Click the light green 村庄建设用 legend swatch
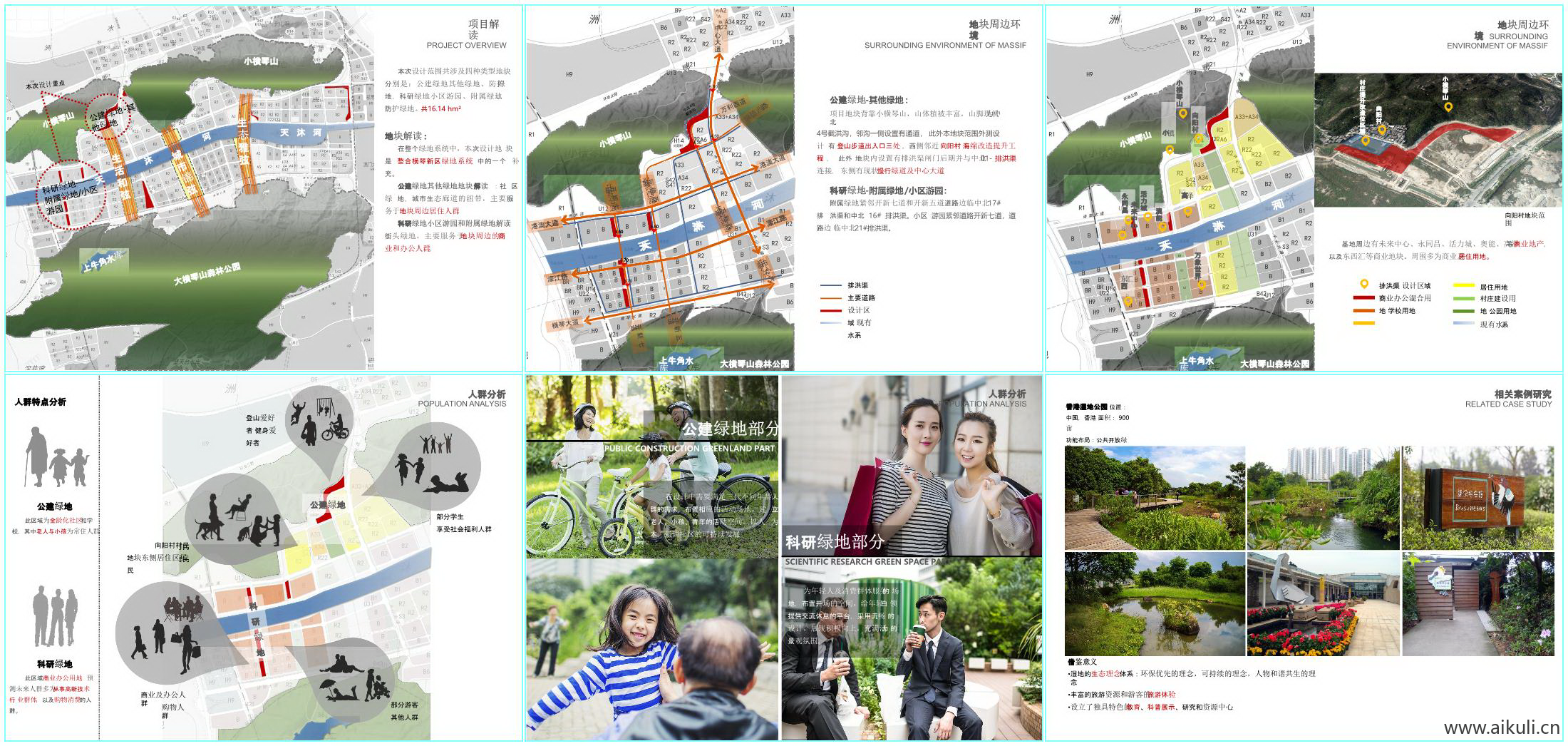Viewport: 1568px width, 746px height. point(1463,298)
